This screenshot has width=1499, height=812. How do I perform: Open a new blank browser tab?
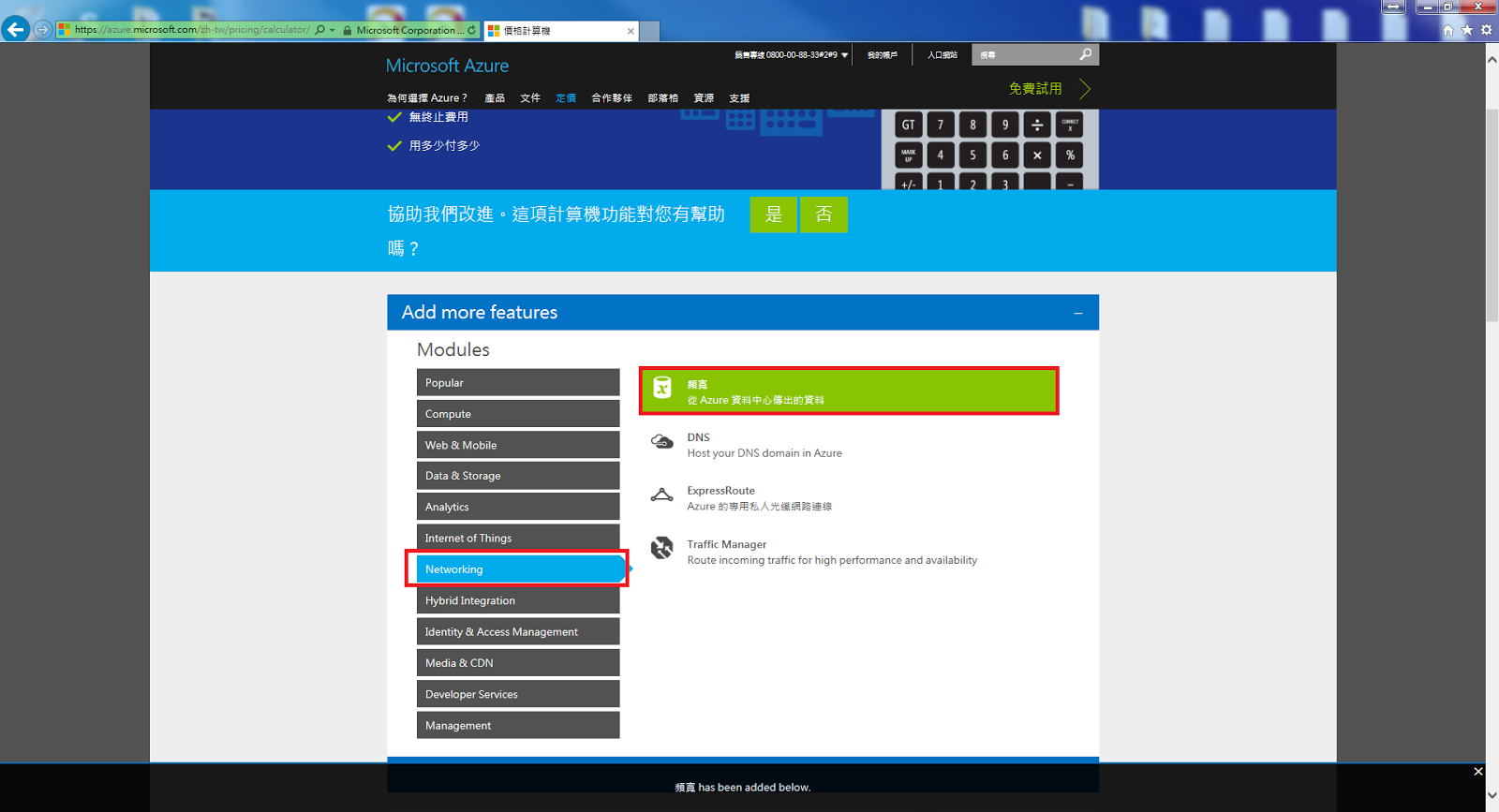pyautogui.click(x=649, y=31)
